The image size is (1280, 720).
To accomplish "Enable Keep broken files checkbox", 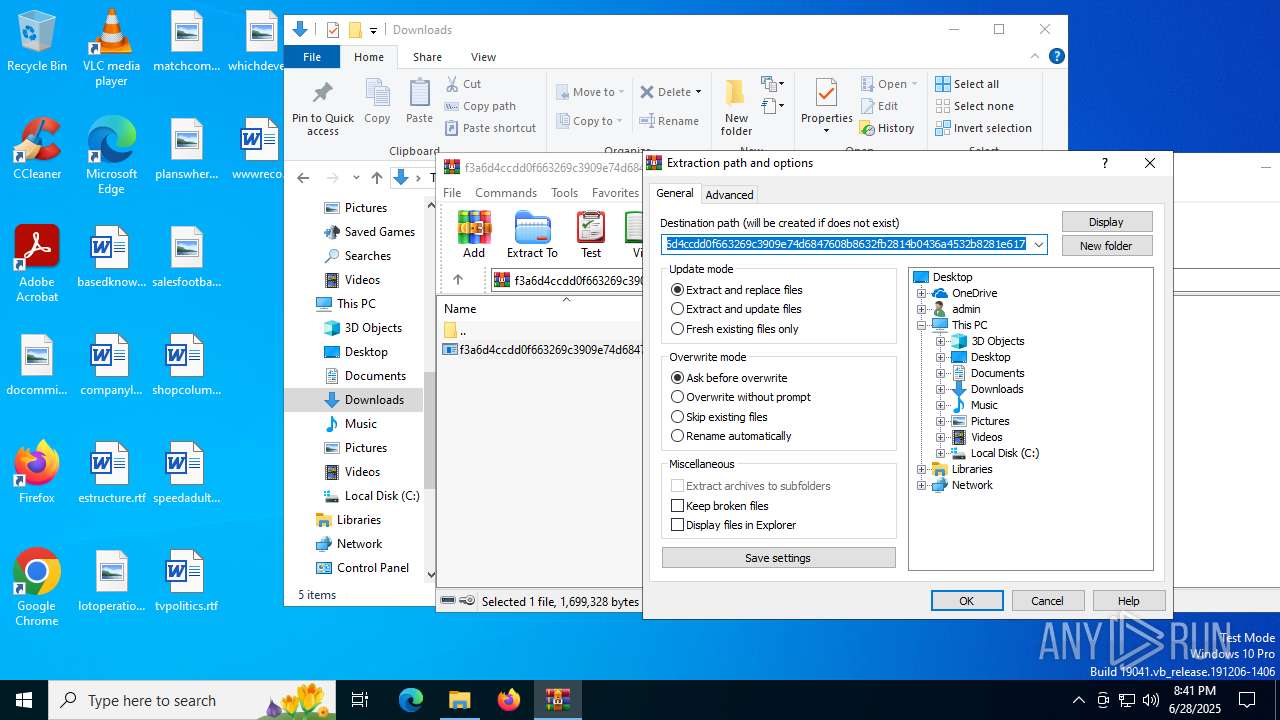I will 678,506.
